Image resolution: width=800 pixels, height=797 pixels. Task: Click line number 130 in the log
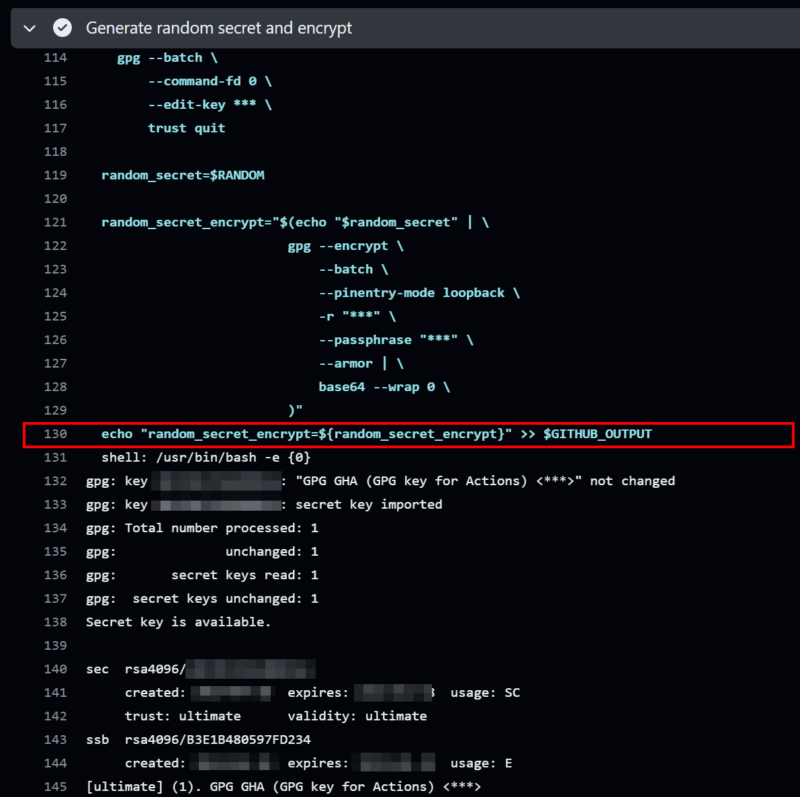coord(55,434)
